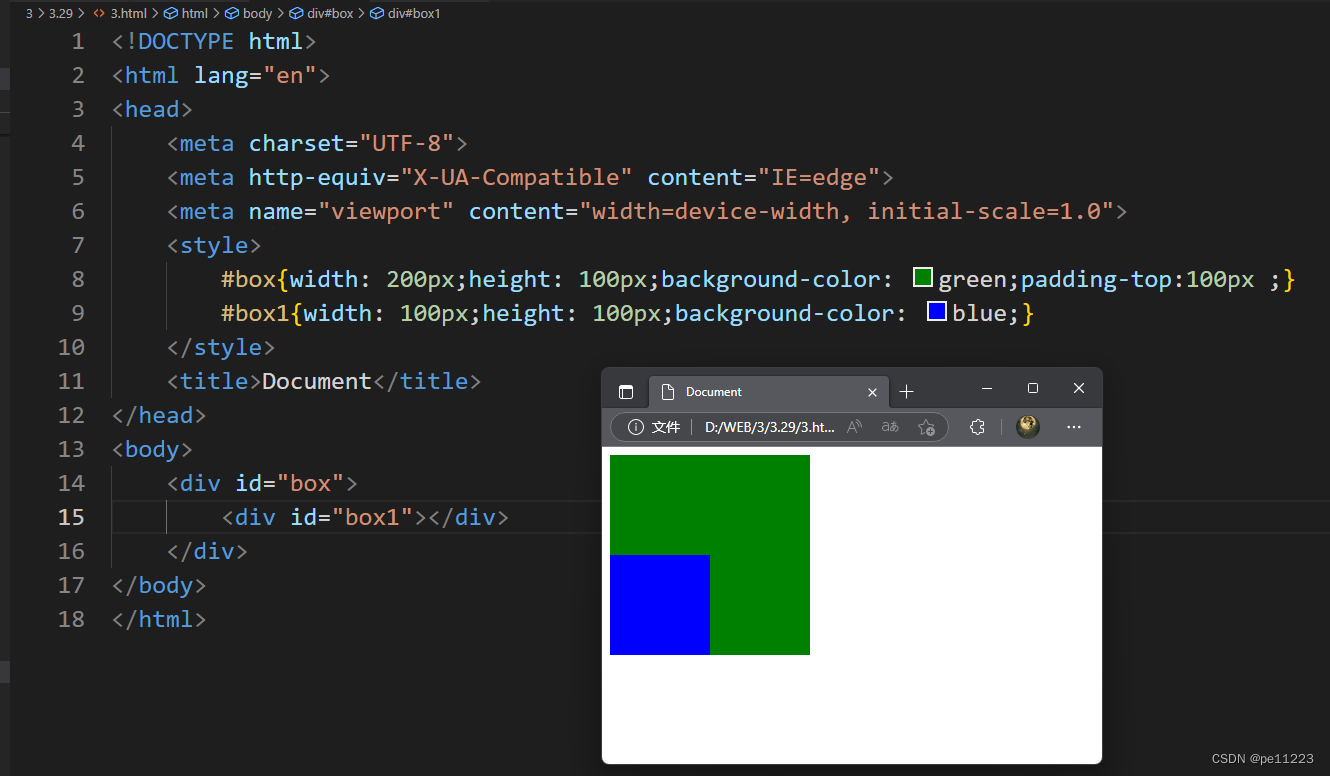
Task: Click the 'IE=edge' content value
Action: [x=818, y=177]
